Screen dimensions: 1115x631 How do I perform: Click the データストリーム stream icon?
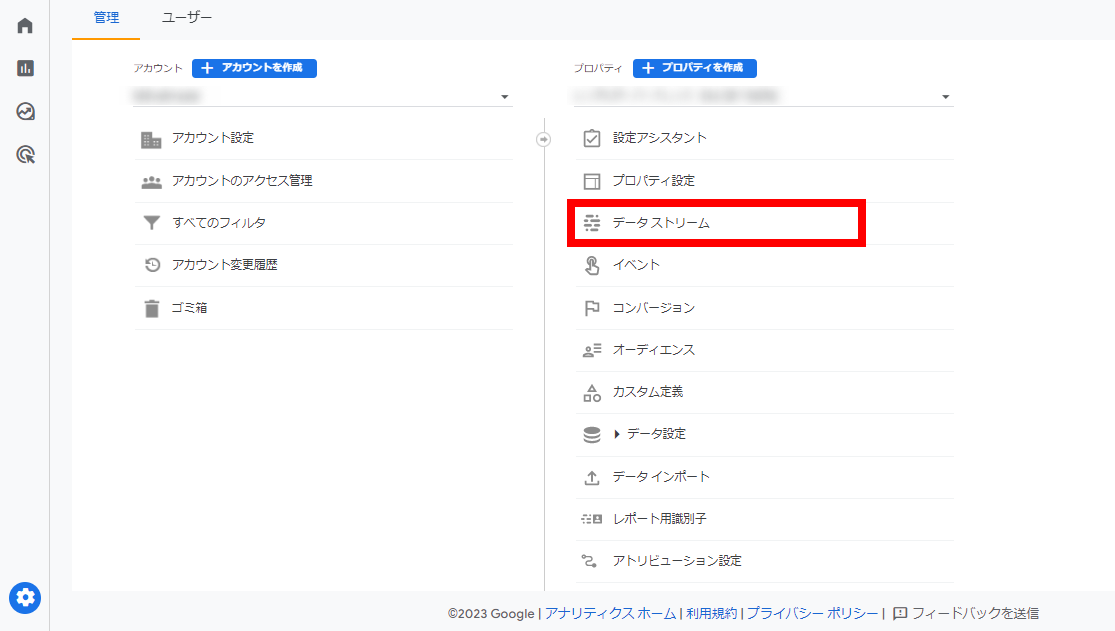pos(592,223)
